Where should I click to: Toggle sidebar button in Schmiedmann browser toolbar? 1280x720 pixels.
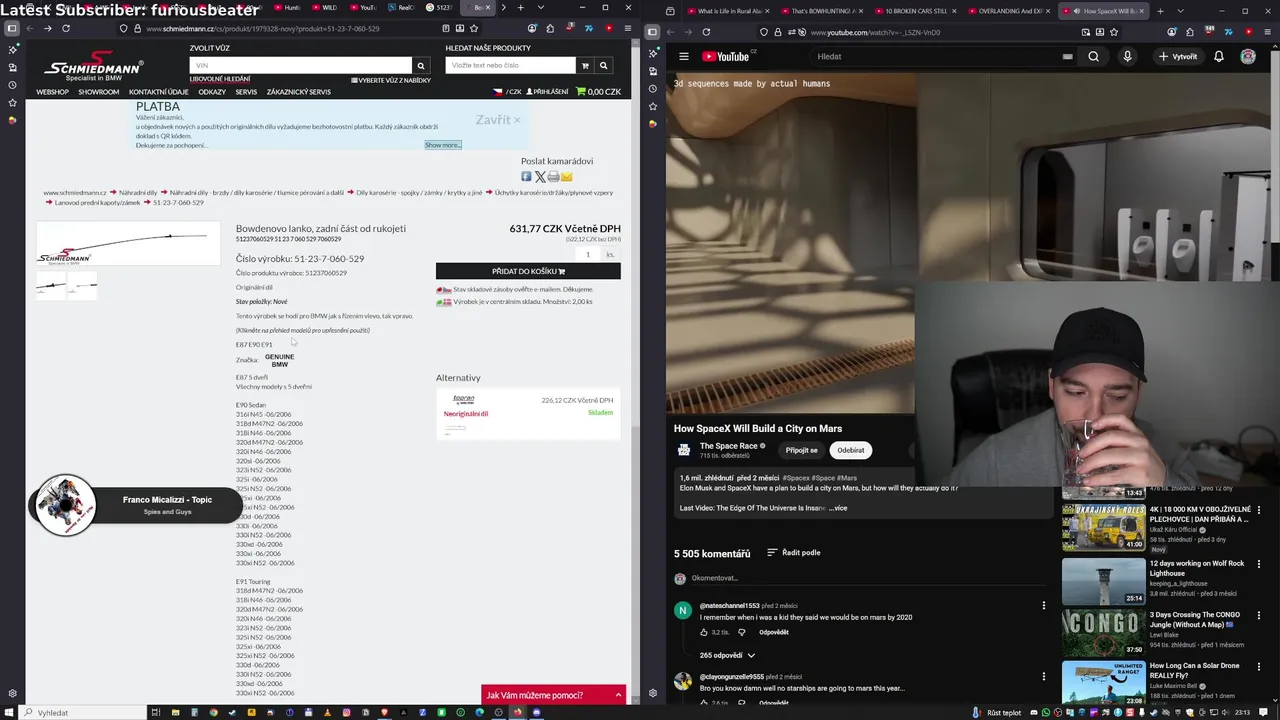point(12,29)
